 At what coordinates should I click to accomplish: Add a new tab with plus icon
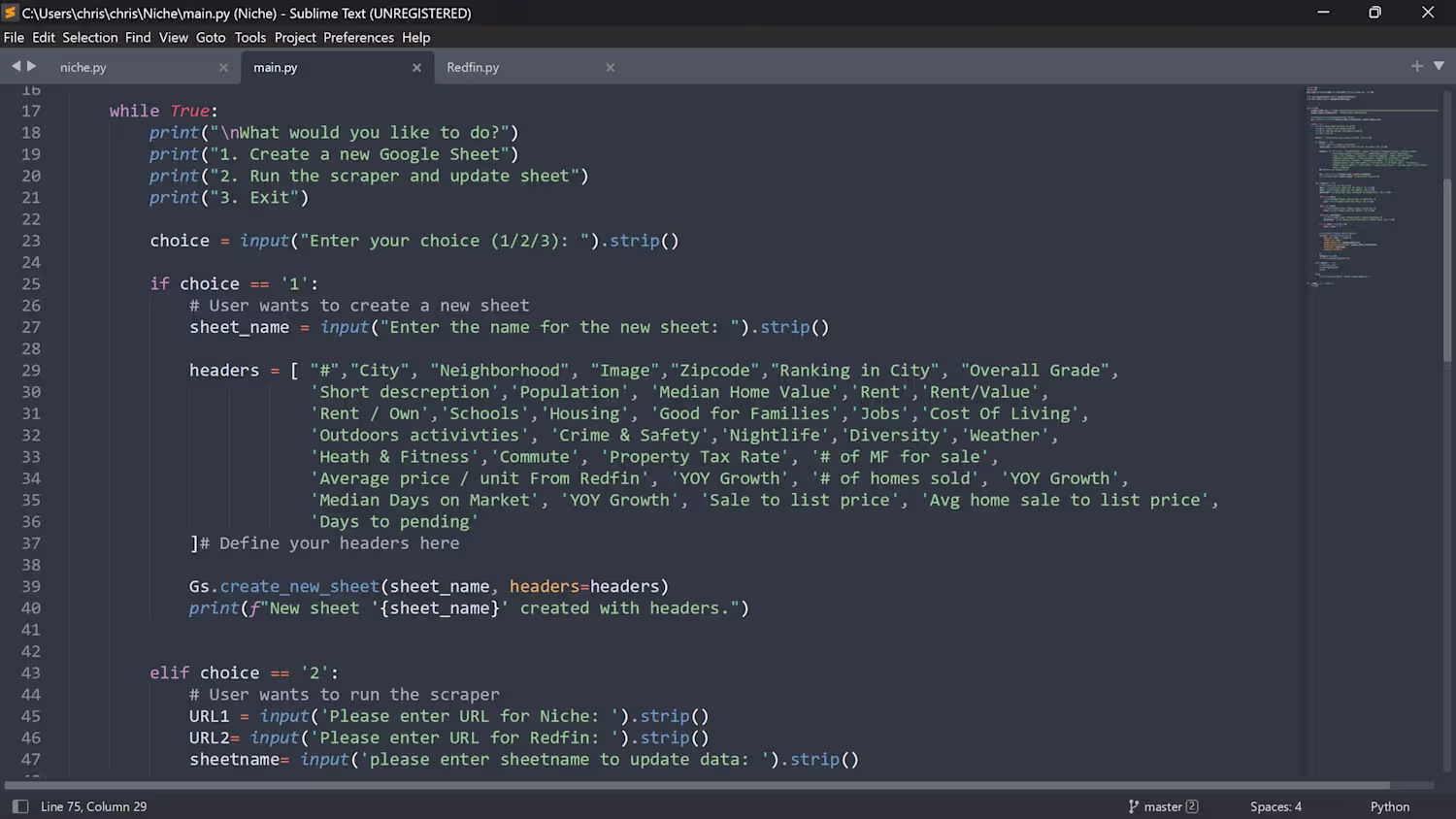(x=1417, y=66)
